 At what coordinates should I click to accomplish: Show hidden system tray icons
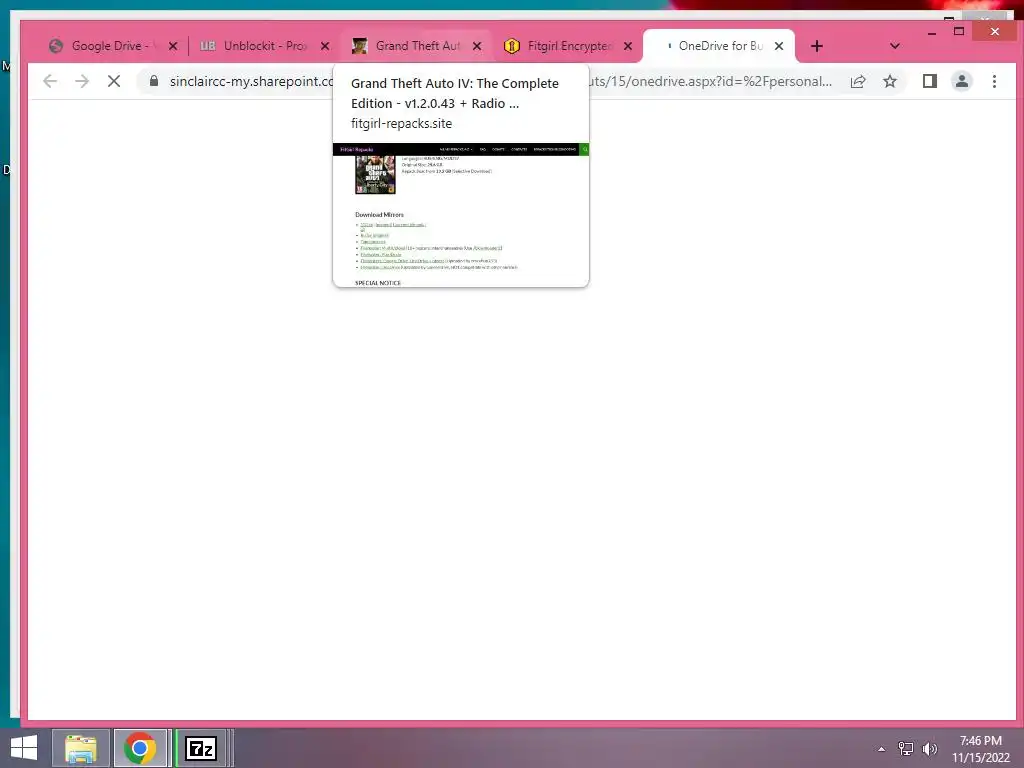tap(882, 749)
